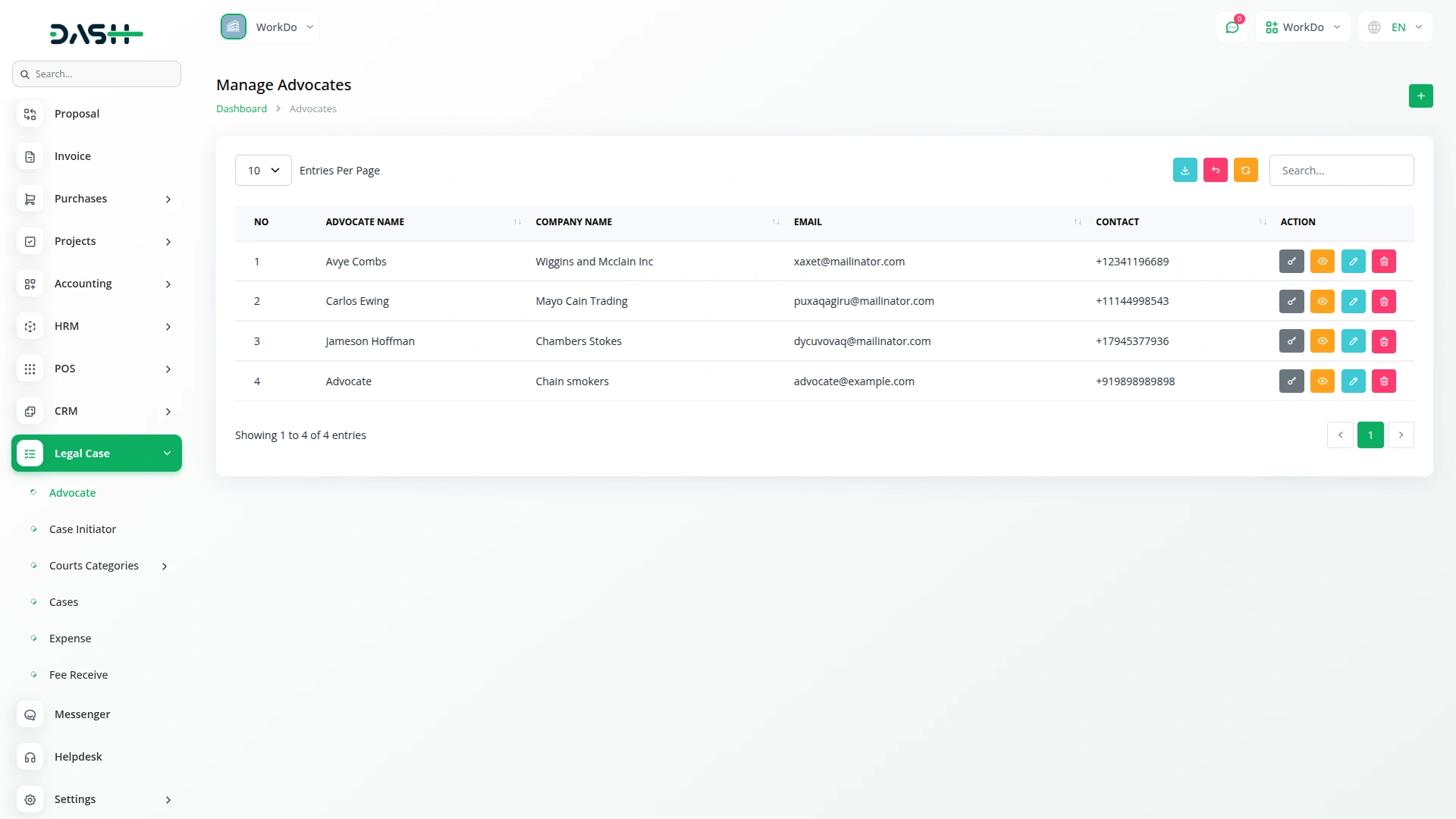Click the ACTION column sort control
Viewport: 1456px width, 819px height.
pos(1261,221)
